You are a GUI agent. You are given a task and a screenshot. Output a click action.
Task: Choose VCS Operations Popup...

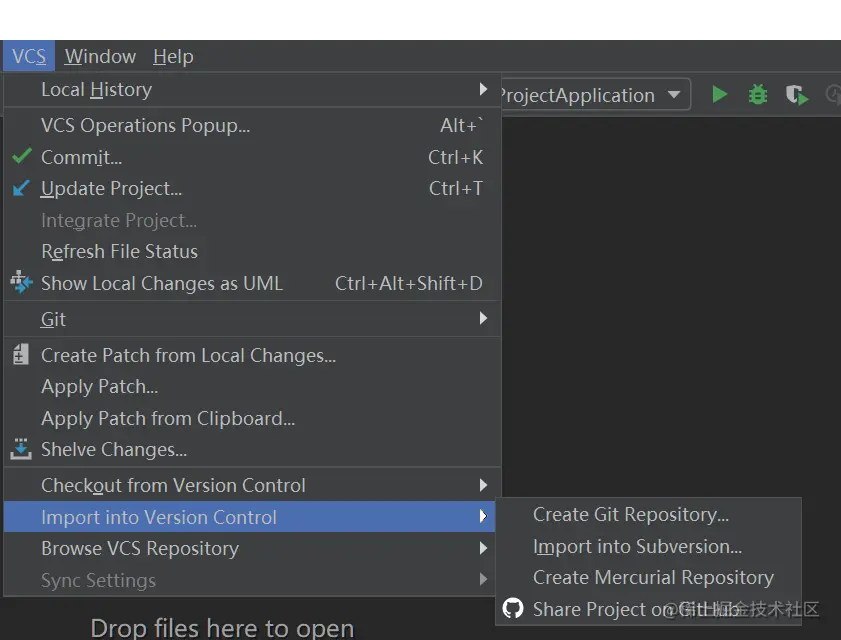252,125
